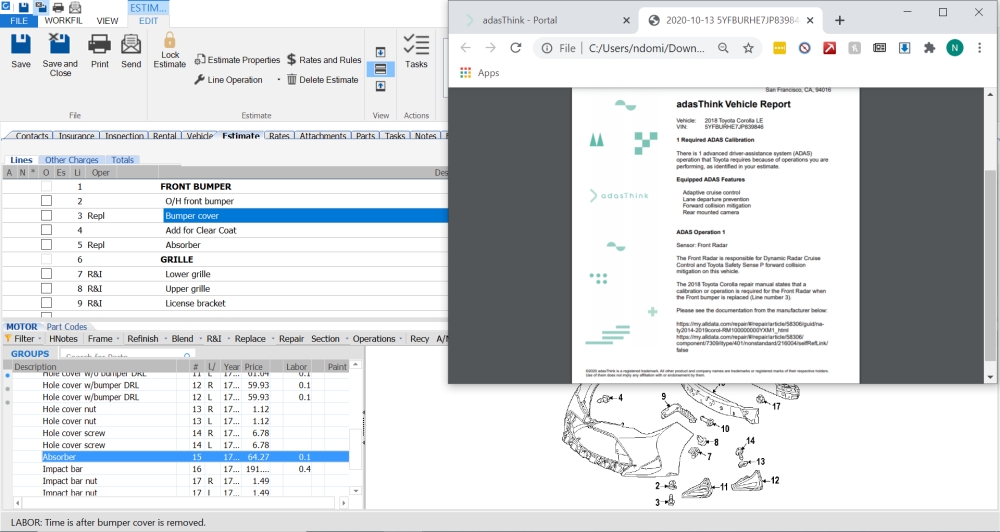Click the Recy button
This screenshot has width=1000, height=532.
pyautogui.click(x=419, y=339)
